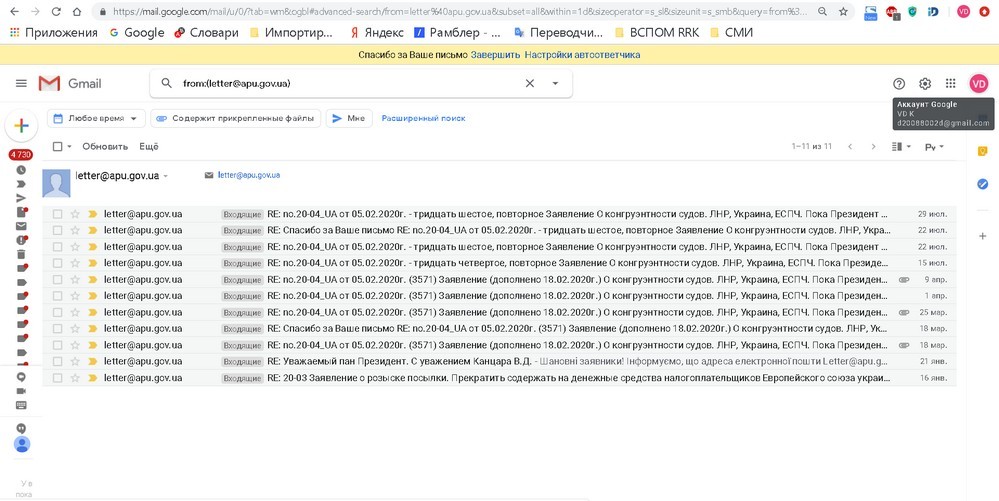This screenshot has width=999, height=501.
Task: Star the message dated 16 янв.
Action: coord(75,378)
